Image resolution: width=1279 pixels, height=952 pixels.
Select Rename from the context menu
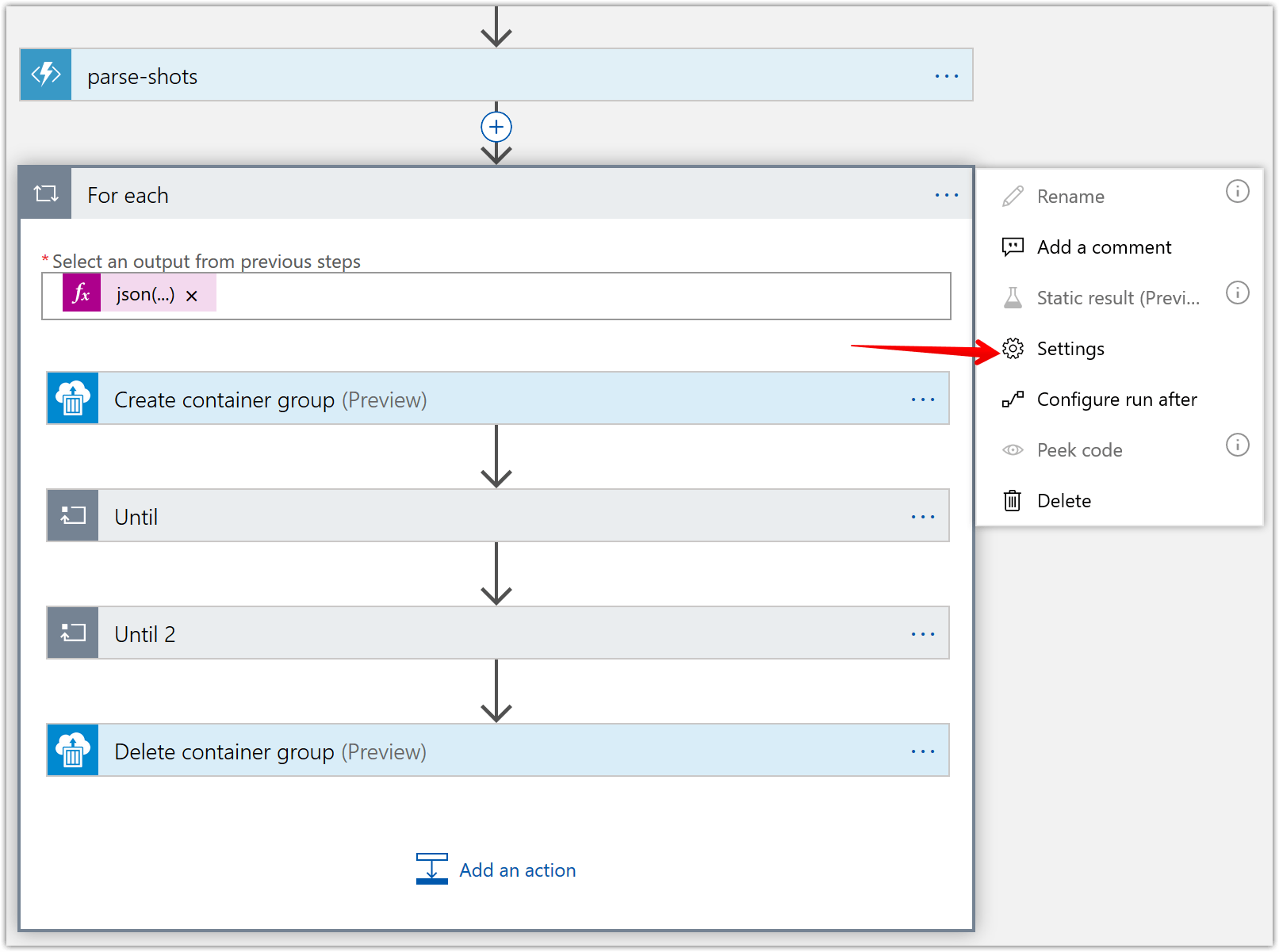point(1070,196)
